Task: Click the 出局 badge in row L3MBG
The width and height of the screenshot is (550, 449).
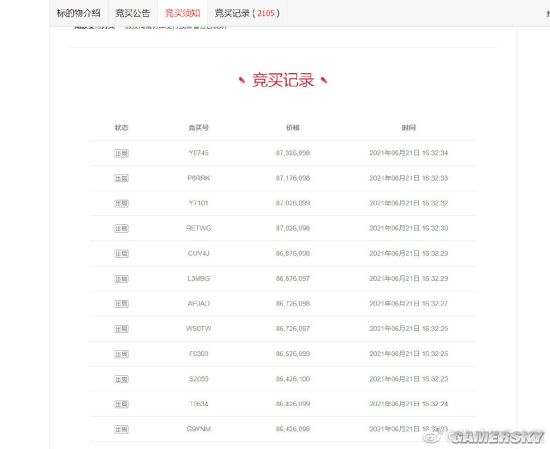Action: tap(121, 279)
